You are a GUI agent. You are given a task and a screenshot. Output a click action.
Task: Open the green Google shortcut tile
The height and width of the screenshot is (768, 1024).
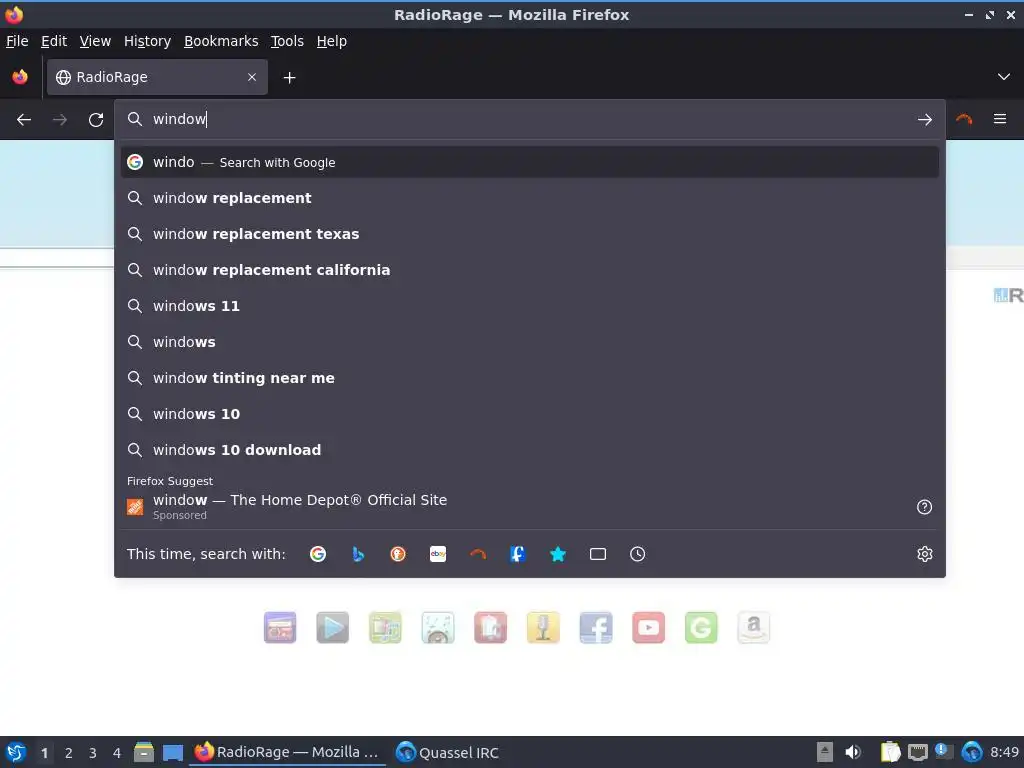[701, 628]
